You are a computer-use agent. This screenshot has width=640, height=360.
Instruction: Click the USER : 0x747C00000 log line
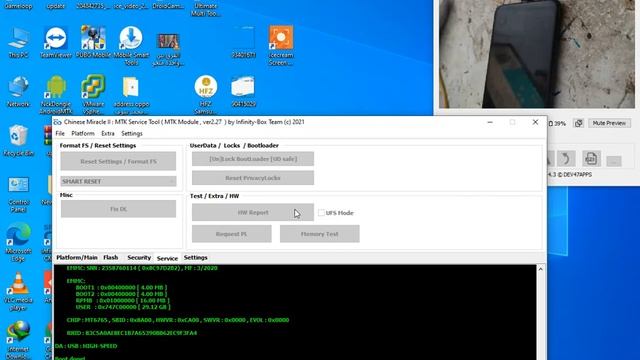pos(123,307)
